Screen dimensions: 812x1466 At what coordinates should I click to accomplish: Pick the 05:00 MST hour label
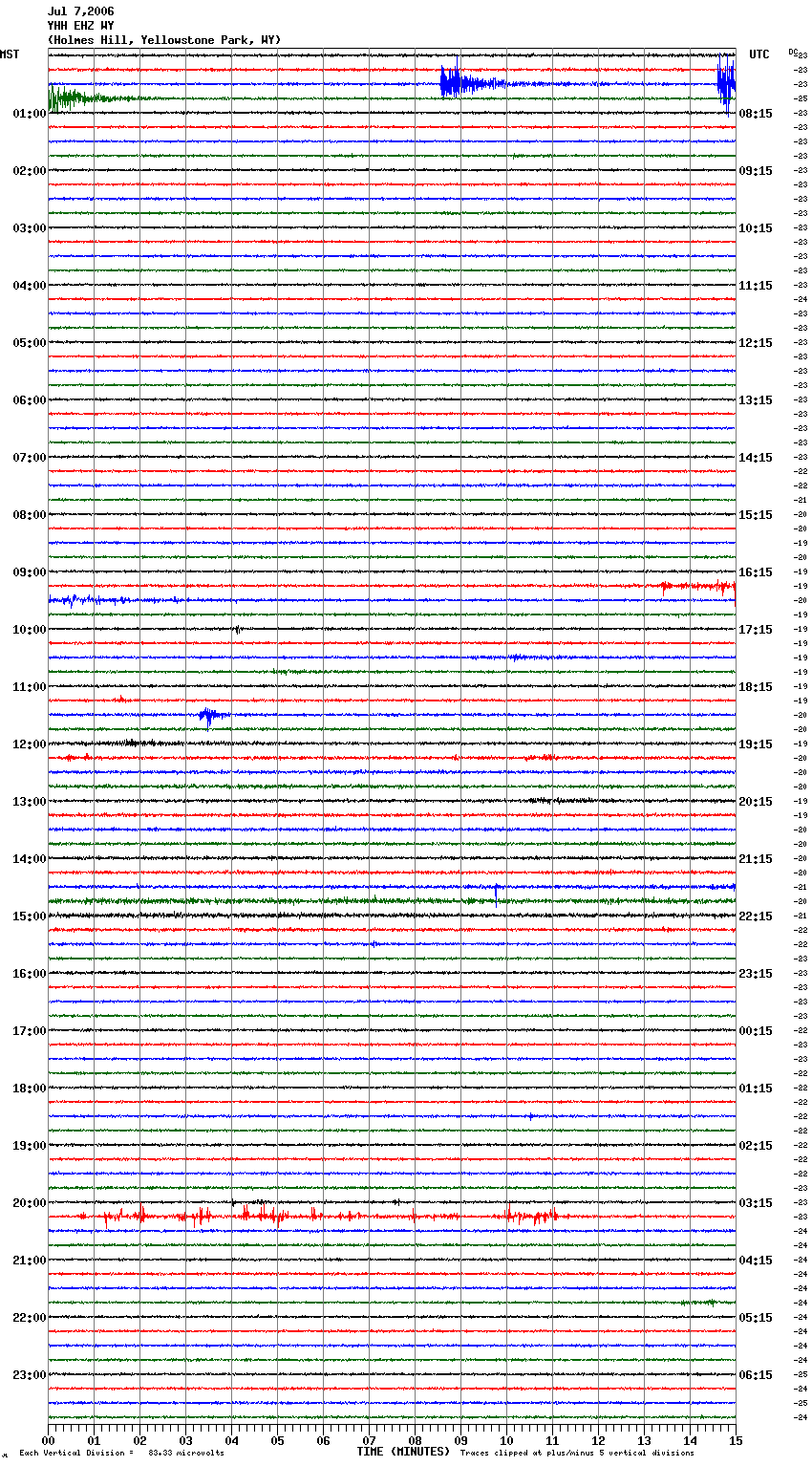(30, 343)
